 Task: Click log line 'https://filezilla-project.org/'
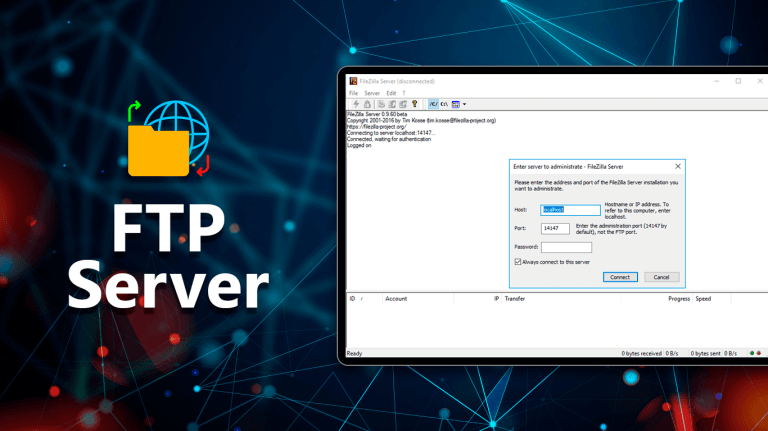tap(376, 127)
